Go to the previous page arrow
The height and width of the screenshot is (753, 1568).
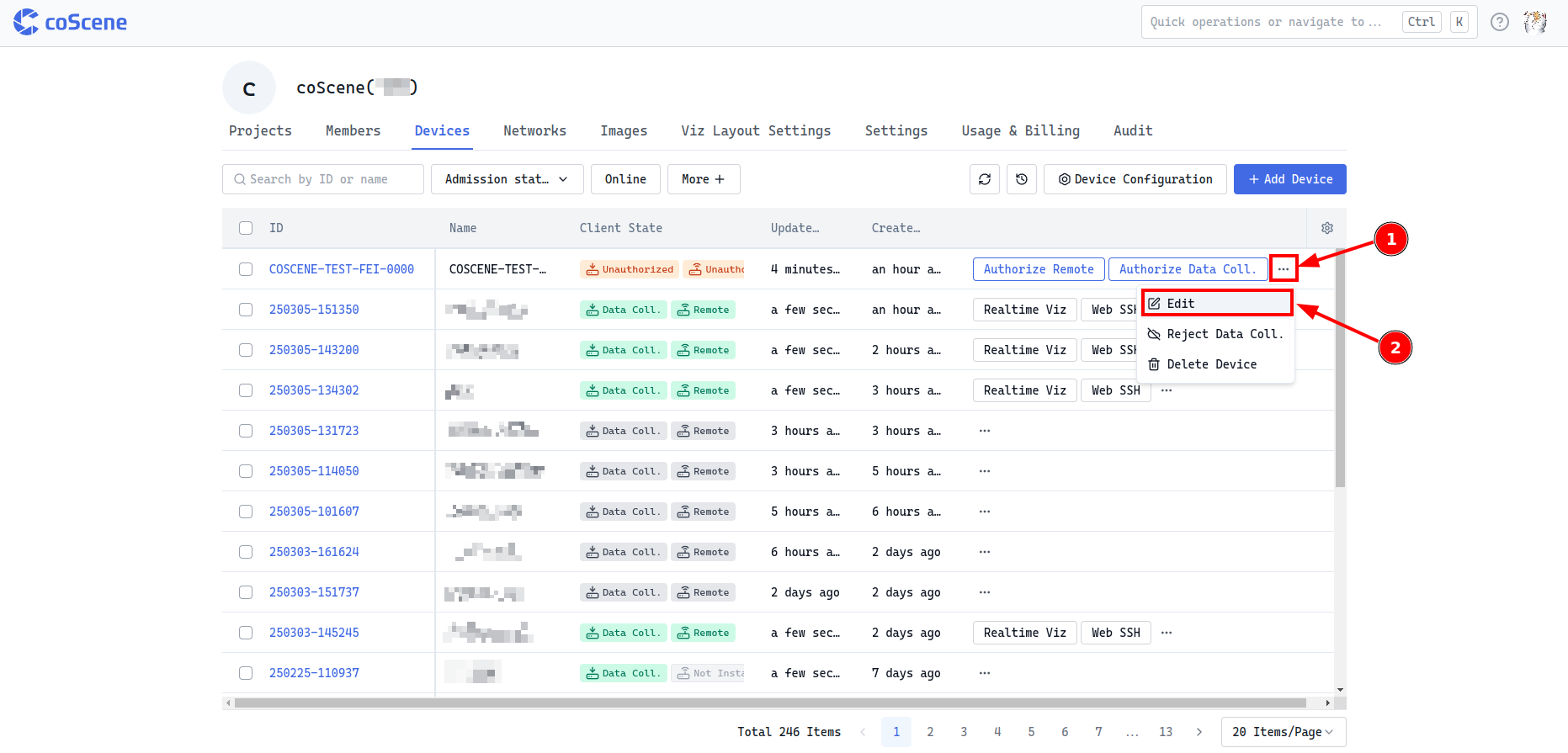[x=863, y=732]
